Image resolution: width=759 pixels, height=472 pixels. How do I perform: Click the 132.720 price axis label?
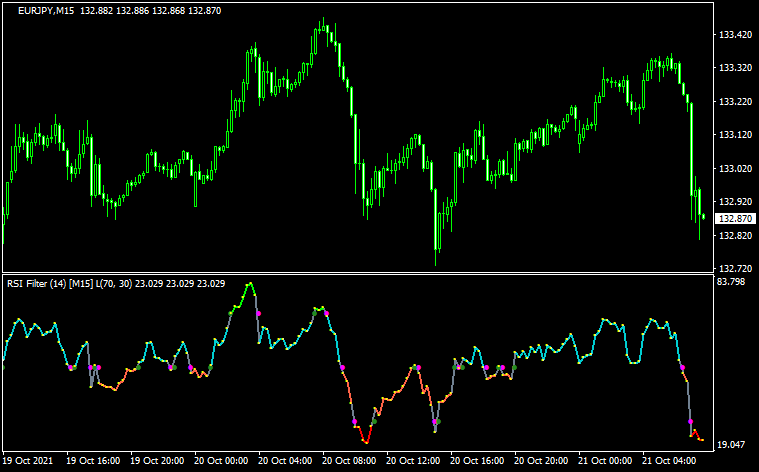pos(735,268)
